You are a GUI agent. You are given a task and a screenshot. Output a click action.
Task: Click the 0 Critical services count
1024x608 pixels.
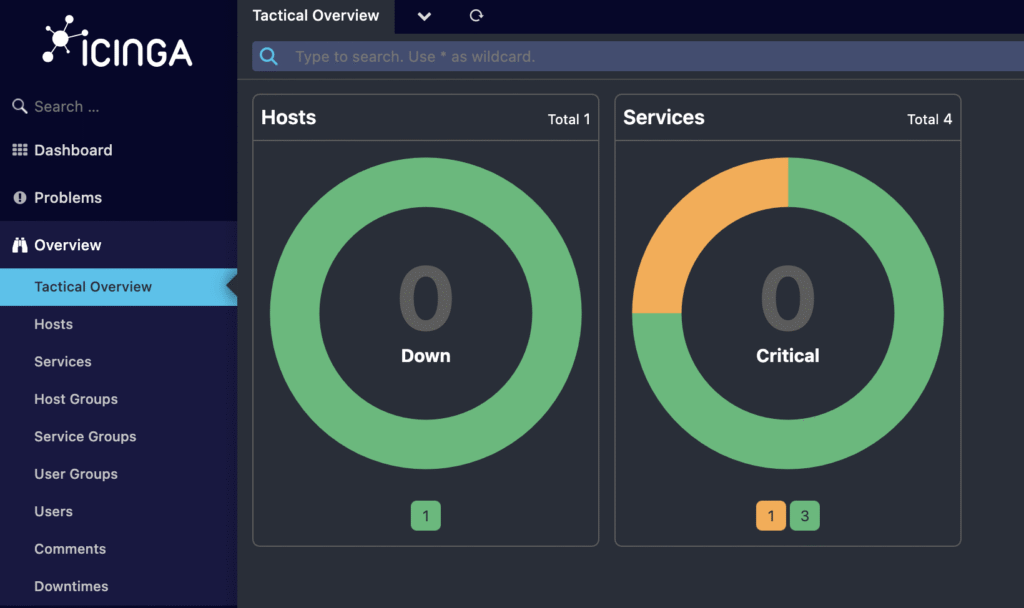pos(788,298)
